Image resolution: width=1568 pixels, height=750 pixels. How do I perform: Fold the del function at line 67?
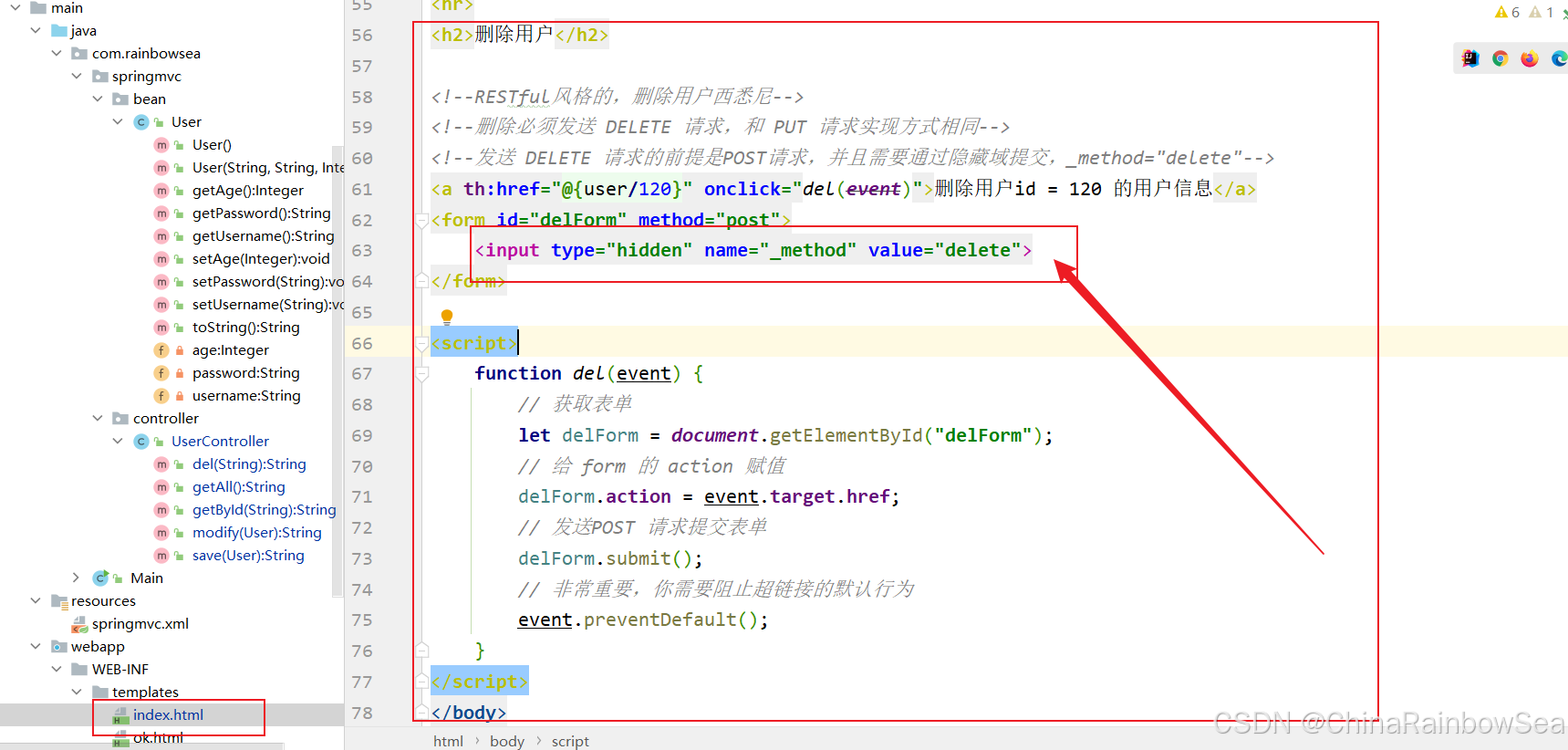(x=422, y=373)
